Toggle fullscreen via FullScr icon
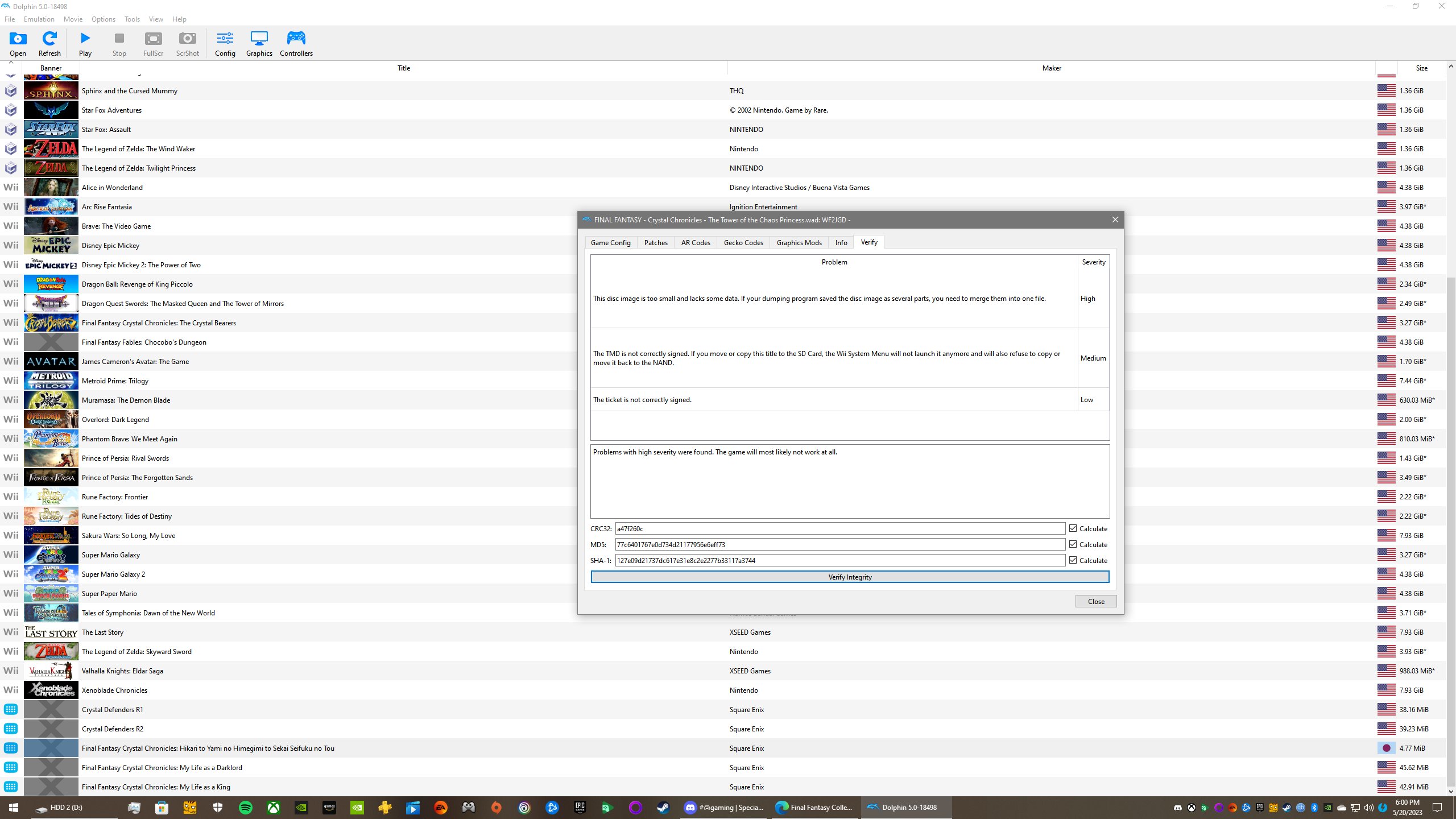Image resolution: width=1456 pixels, height=819 pixels. pyautogui.click(x=153, y=44)
